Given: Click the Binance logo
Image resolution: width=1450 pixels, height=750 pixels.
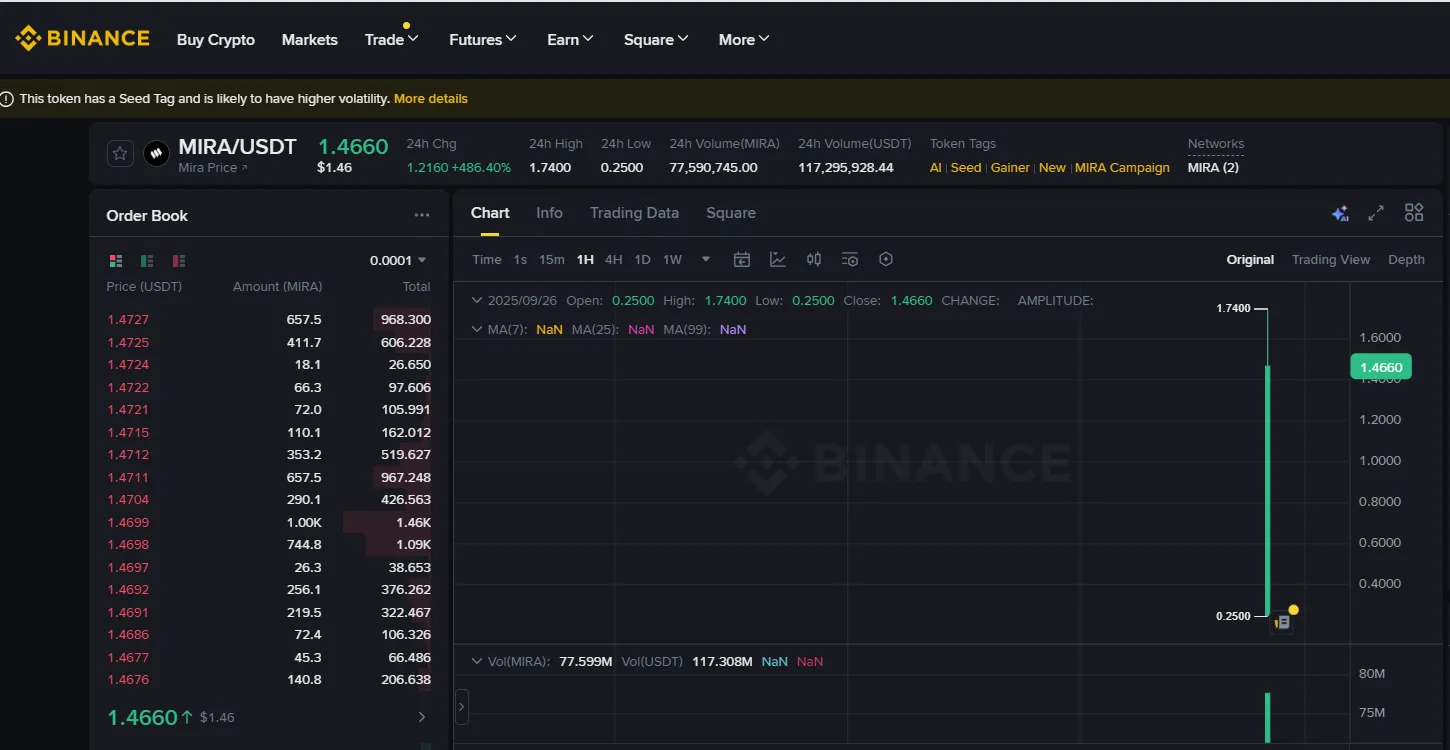Looking at the screenshot, I should pyautogui.click(x=82, y=39).
